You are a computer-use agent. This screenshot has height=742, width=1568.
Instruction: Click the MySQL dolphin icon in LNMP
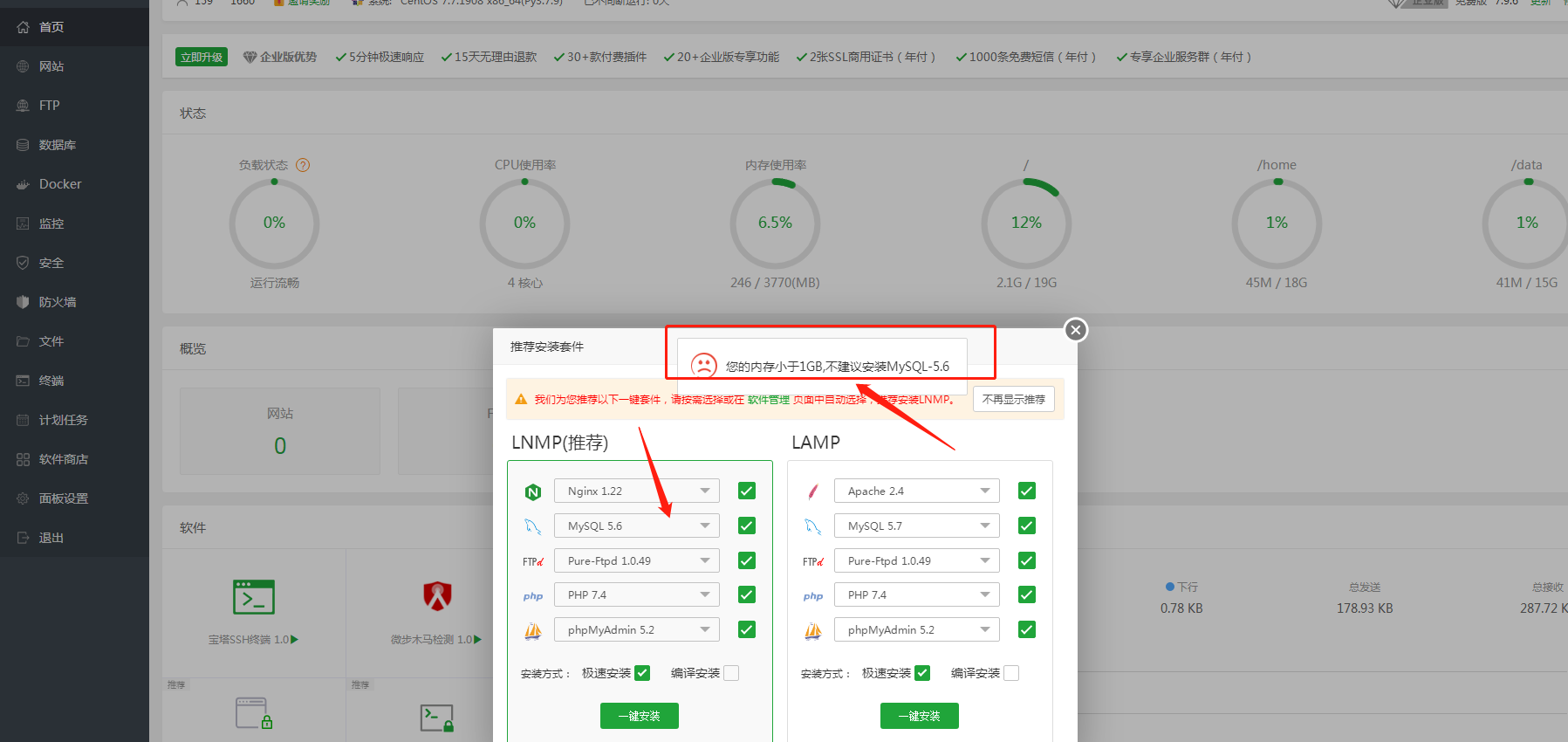[533, 526]
